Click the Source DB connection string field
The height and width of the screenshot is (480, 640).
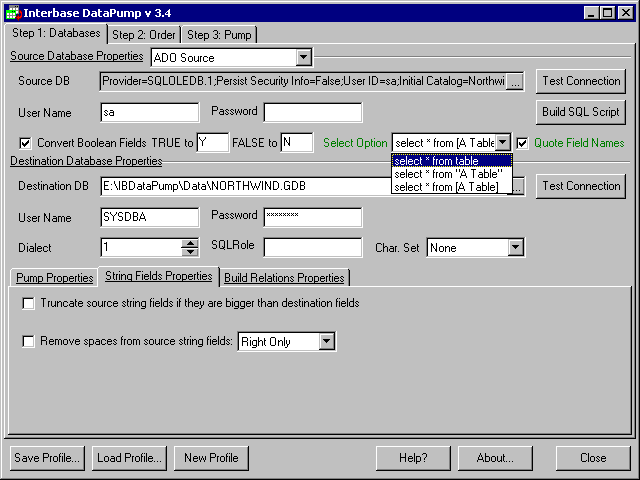[x=303, y=81]
